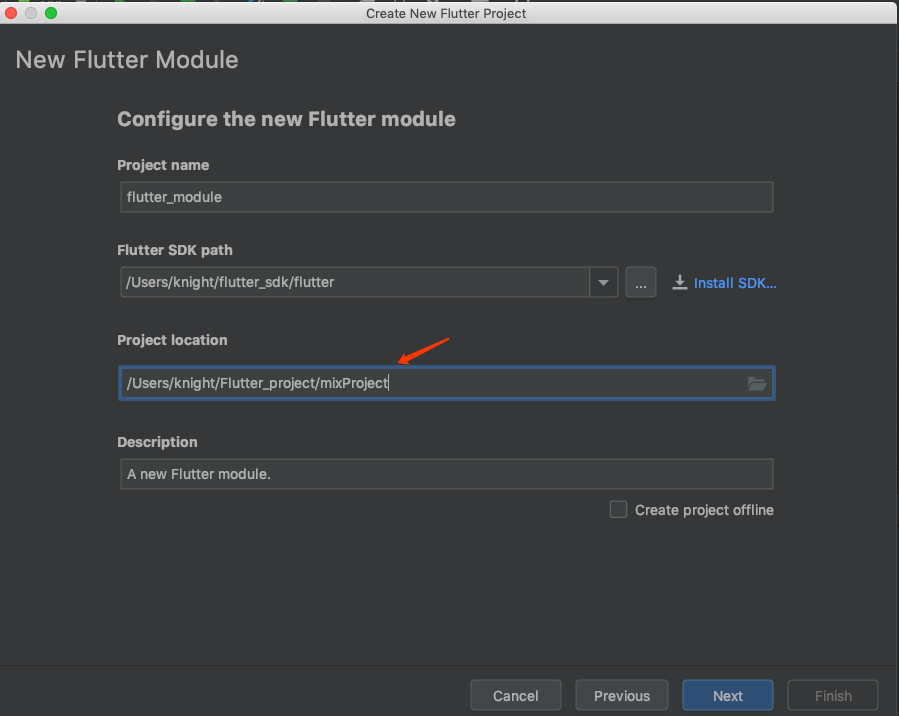
Task: Click the disabled Finish button
Action: tap(832, 695)
